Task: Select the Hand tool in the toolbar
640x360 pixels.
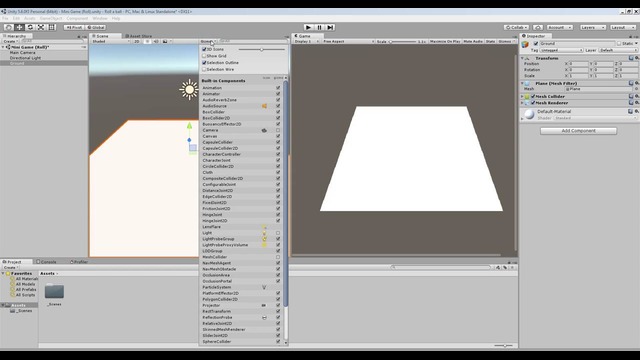Action: click(9, 27)
